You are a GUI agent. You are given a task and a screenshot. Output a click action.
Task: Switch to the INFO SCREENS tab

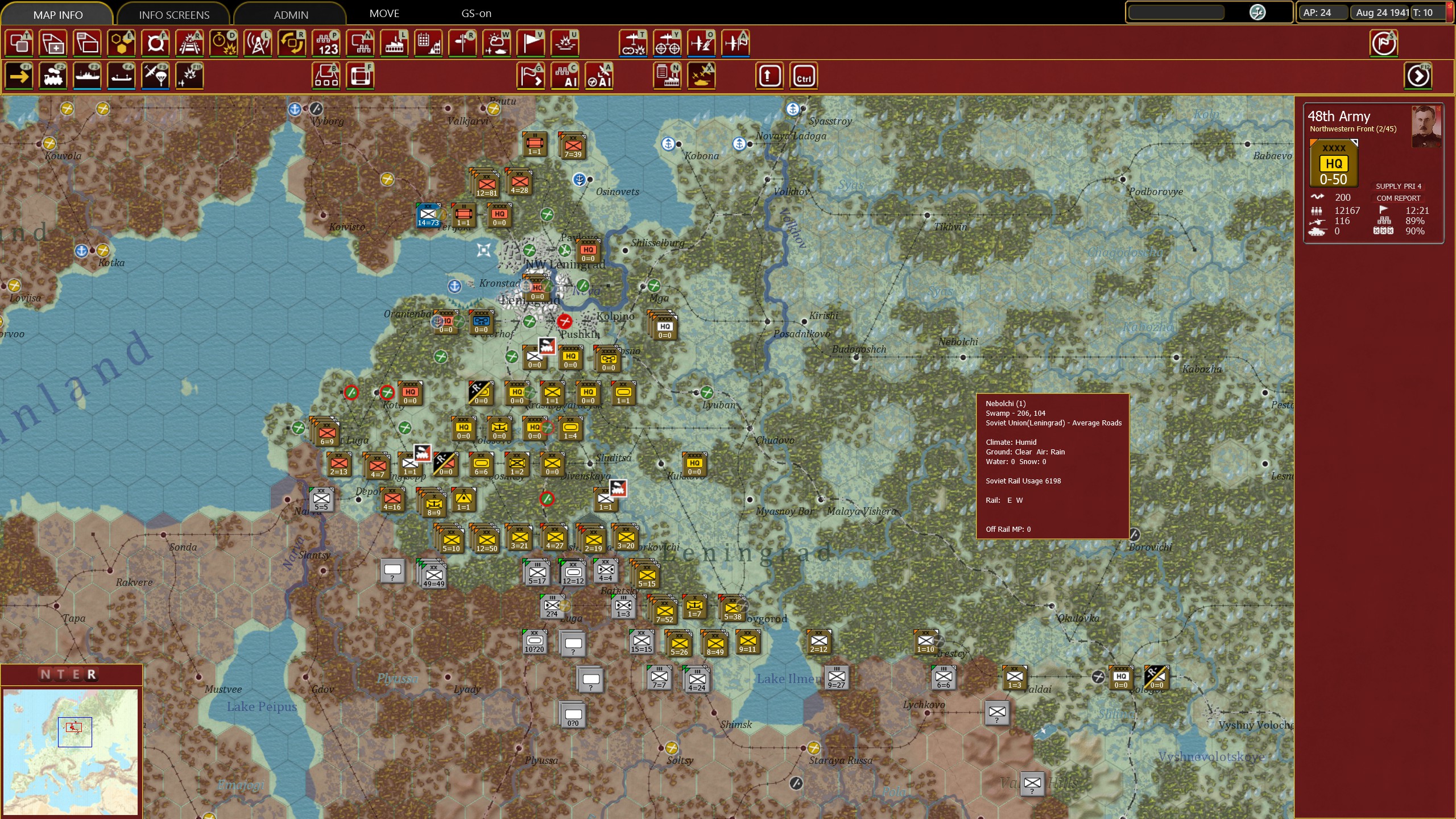pos(174,15)
